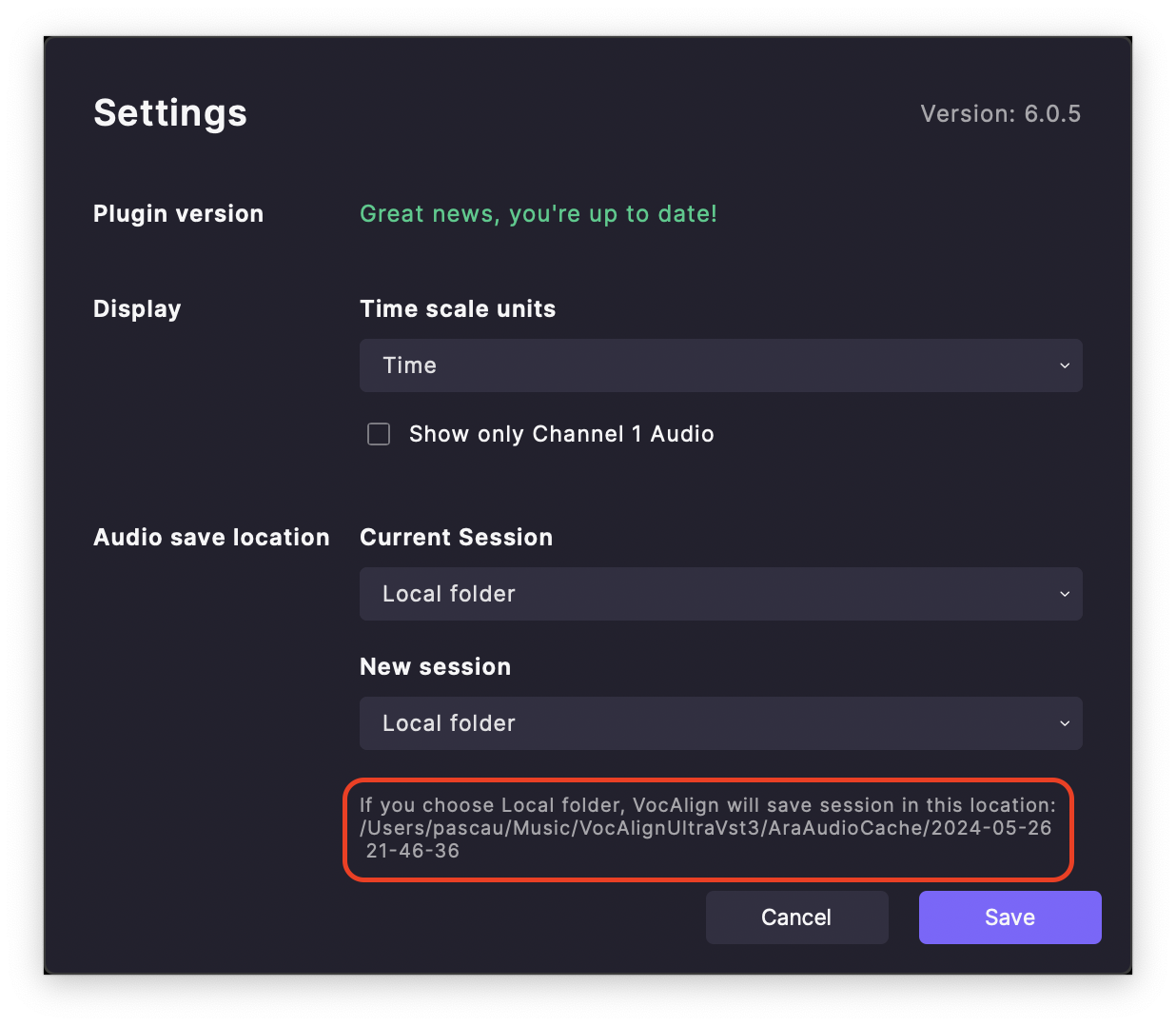
Task: Click the 'Show only Channel 1 Audio' label
Action: click(561, 434)
